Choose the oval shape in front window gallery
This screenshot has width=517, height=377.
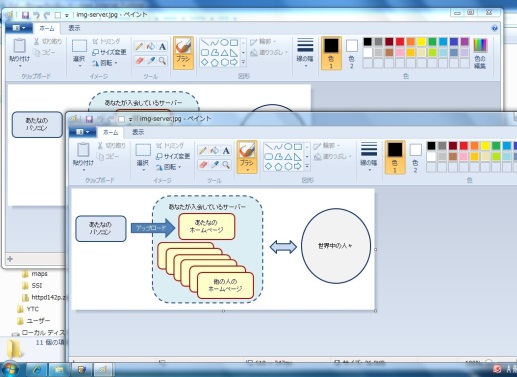coord(288,147)
